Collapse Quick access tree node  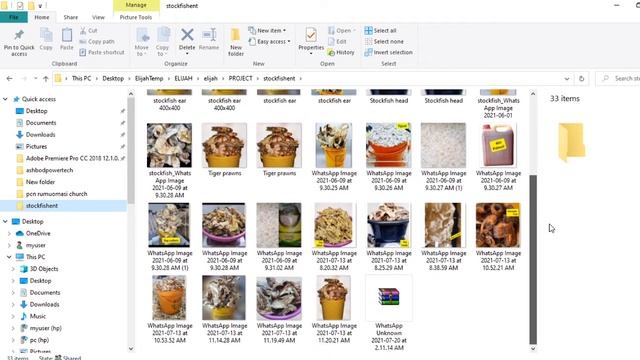pos(5,99)
